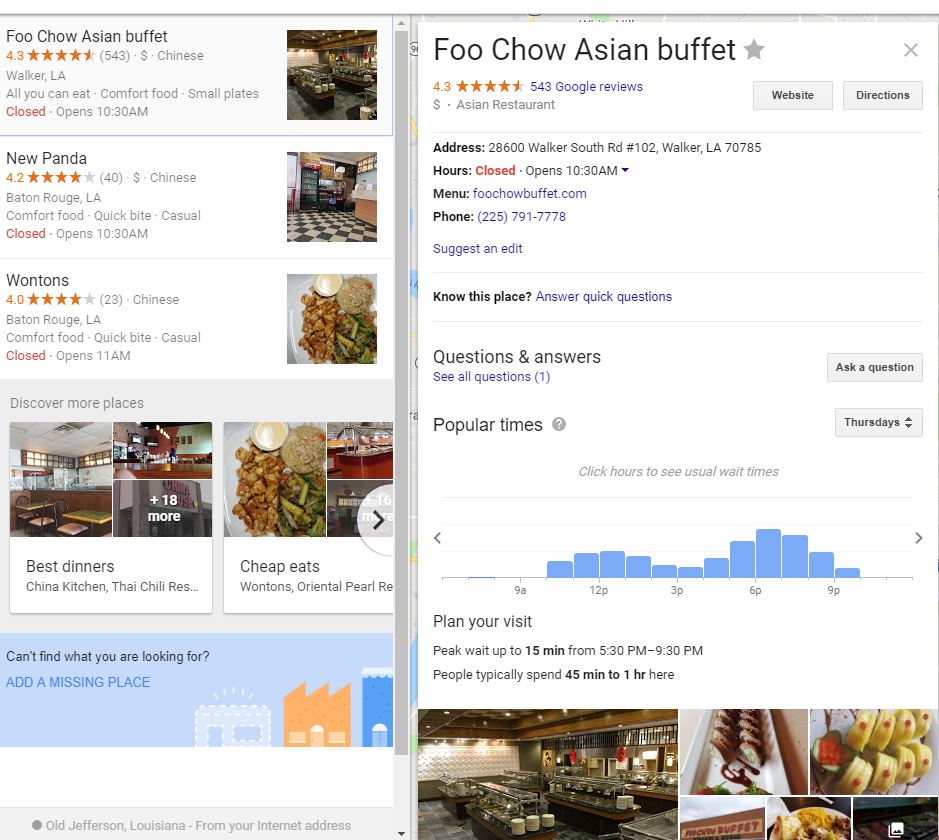Viewport: 939px width, 840px height.
Task: Call phone number (225) 791-7778
Action: pos(521,216)
